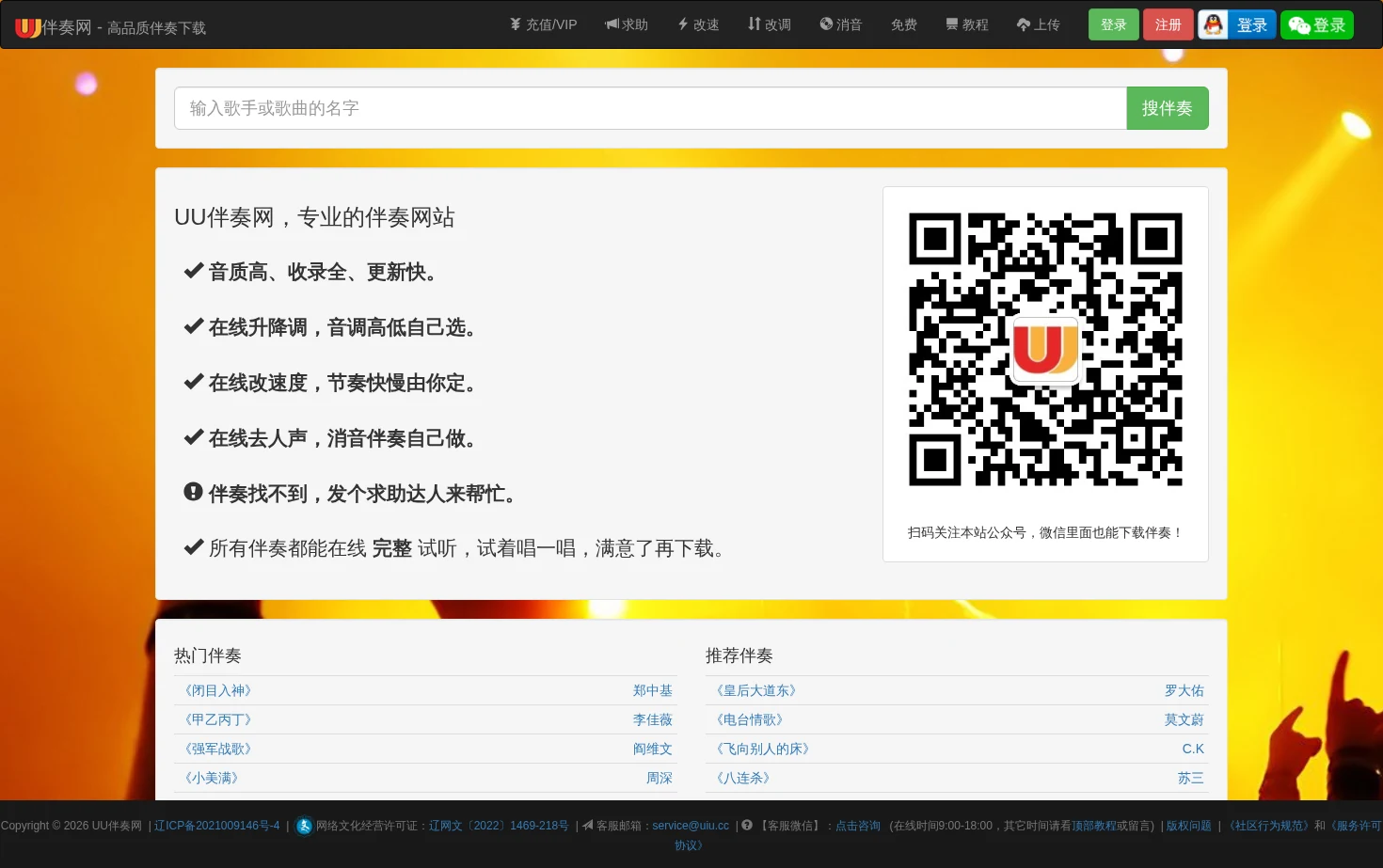Click the 搜伴奏 search button

coord(1168,108)
